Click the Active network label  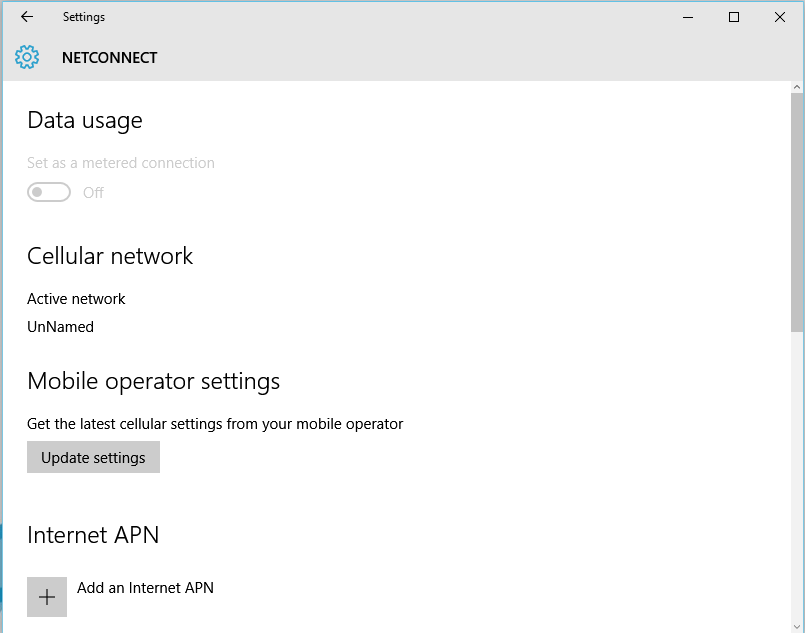pos(76,299)
